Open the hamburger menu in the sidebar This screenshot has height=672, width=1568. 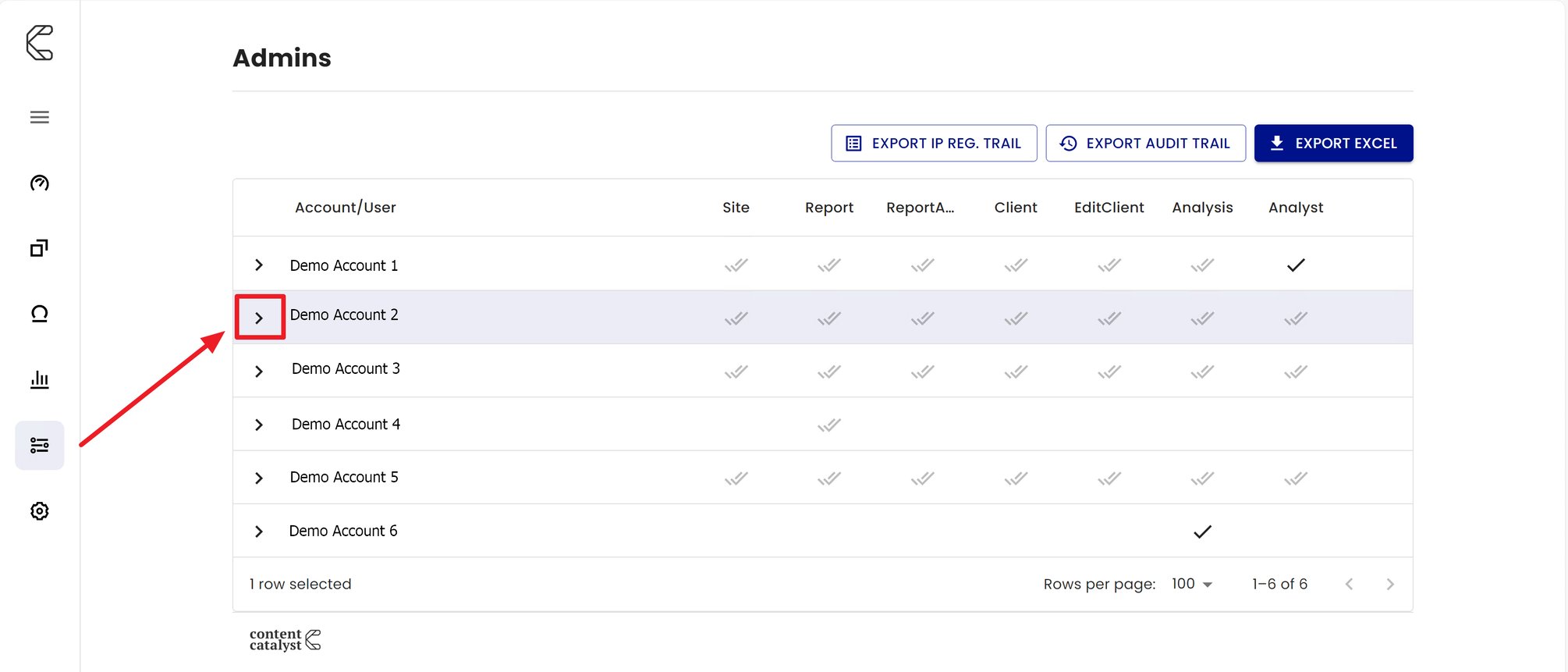40,117
